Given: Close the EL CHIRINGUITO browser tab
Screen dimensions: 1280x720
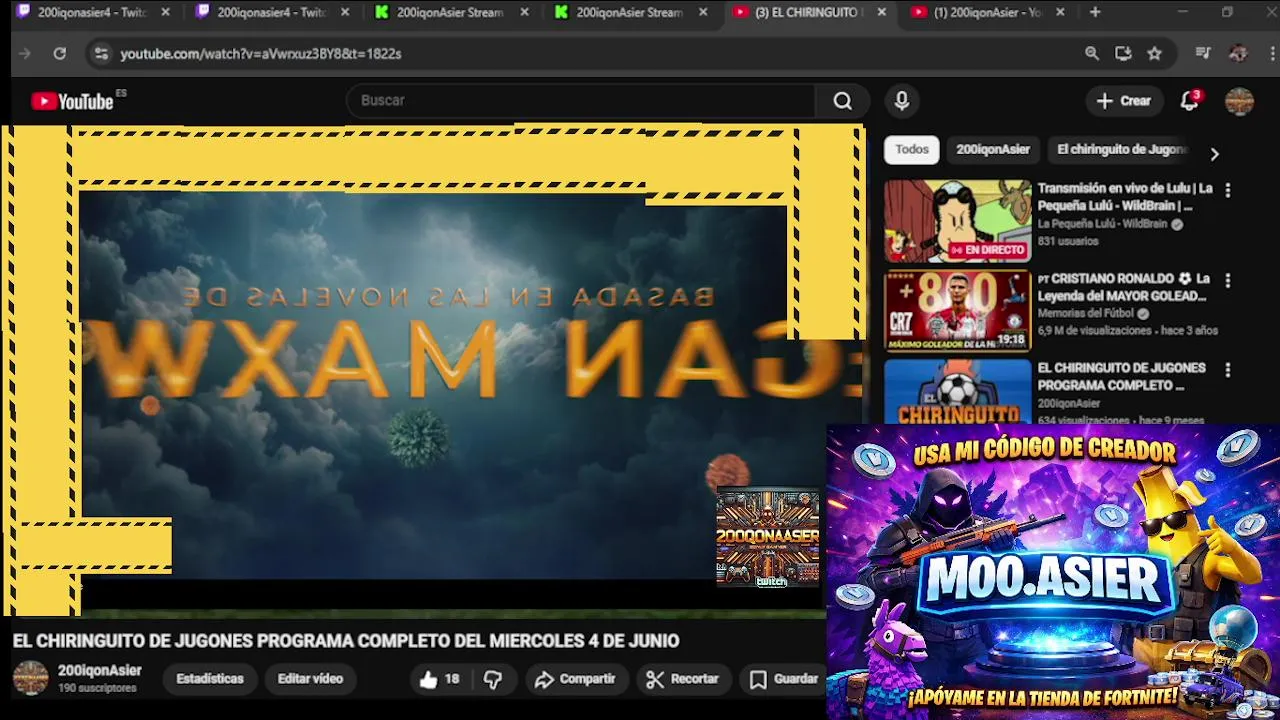Looking at the screenshot, I should (x=881, y=12).
